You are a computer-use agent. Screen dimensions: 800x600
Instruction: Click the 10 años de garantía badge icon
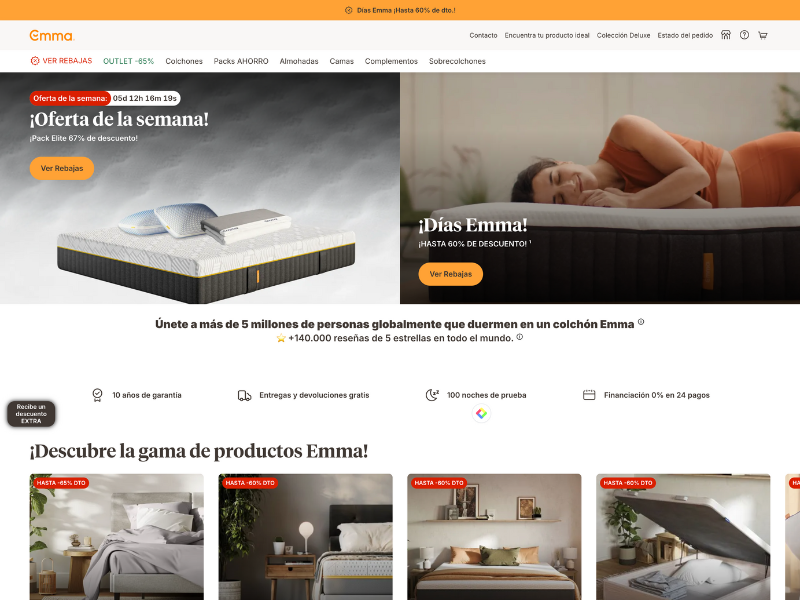point(97,395)
